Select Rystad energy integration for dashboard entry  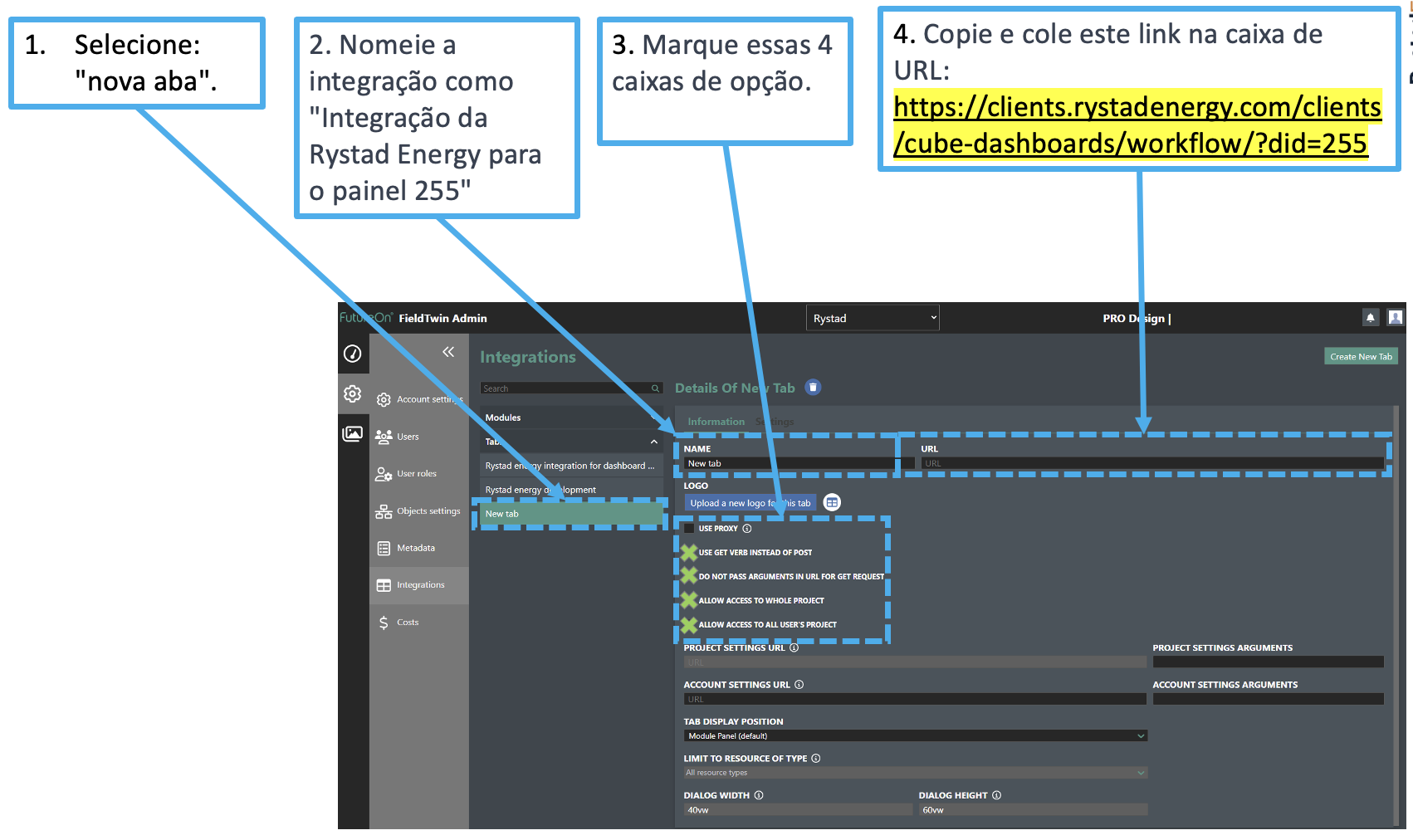click(571, 466)
